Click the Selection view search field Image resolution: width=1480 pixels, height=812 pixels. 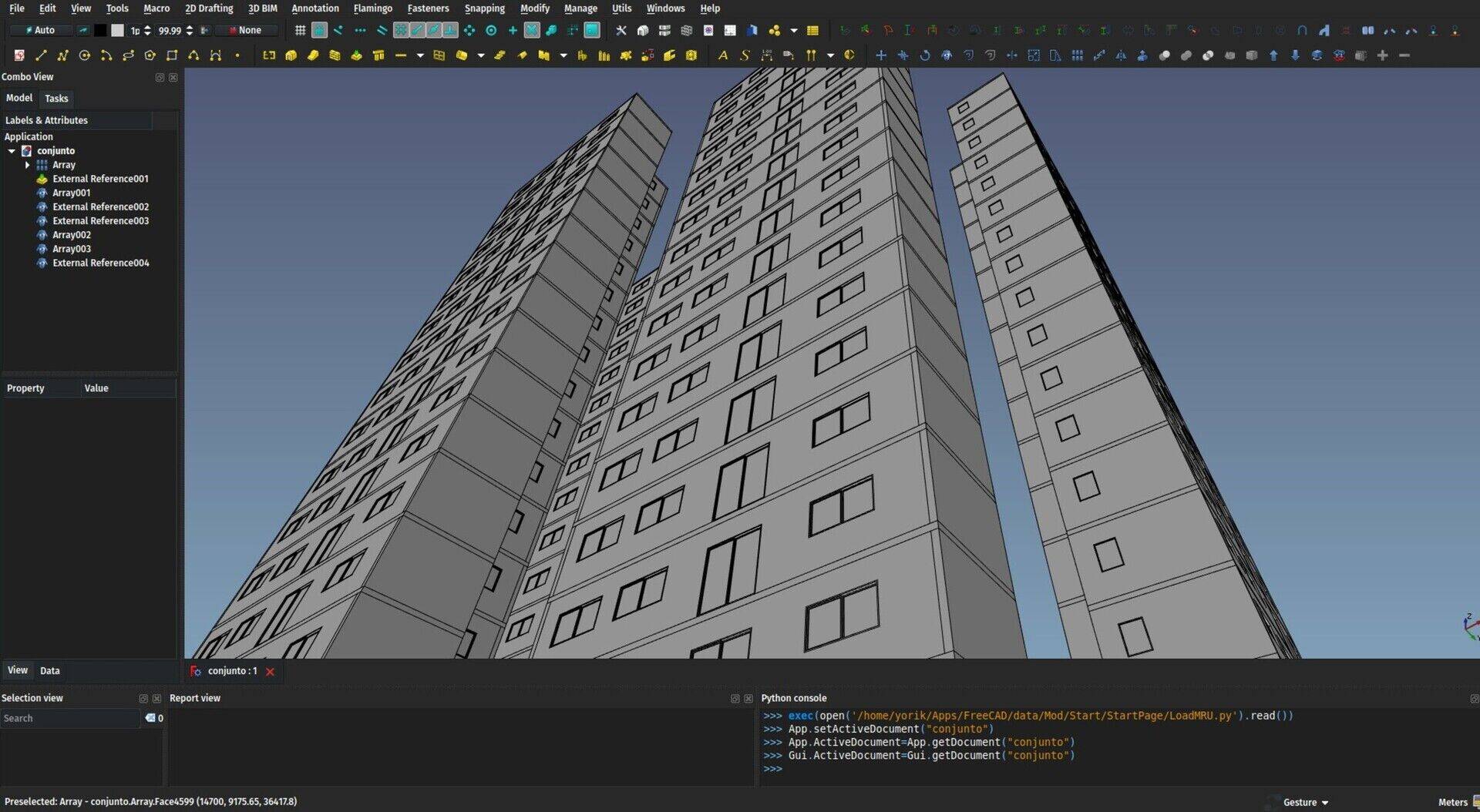click(69, 718)
